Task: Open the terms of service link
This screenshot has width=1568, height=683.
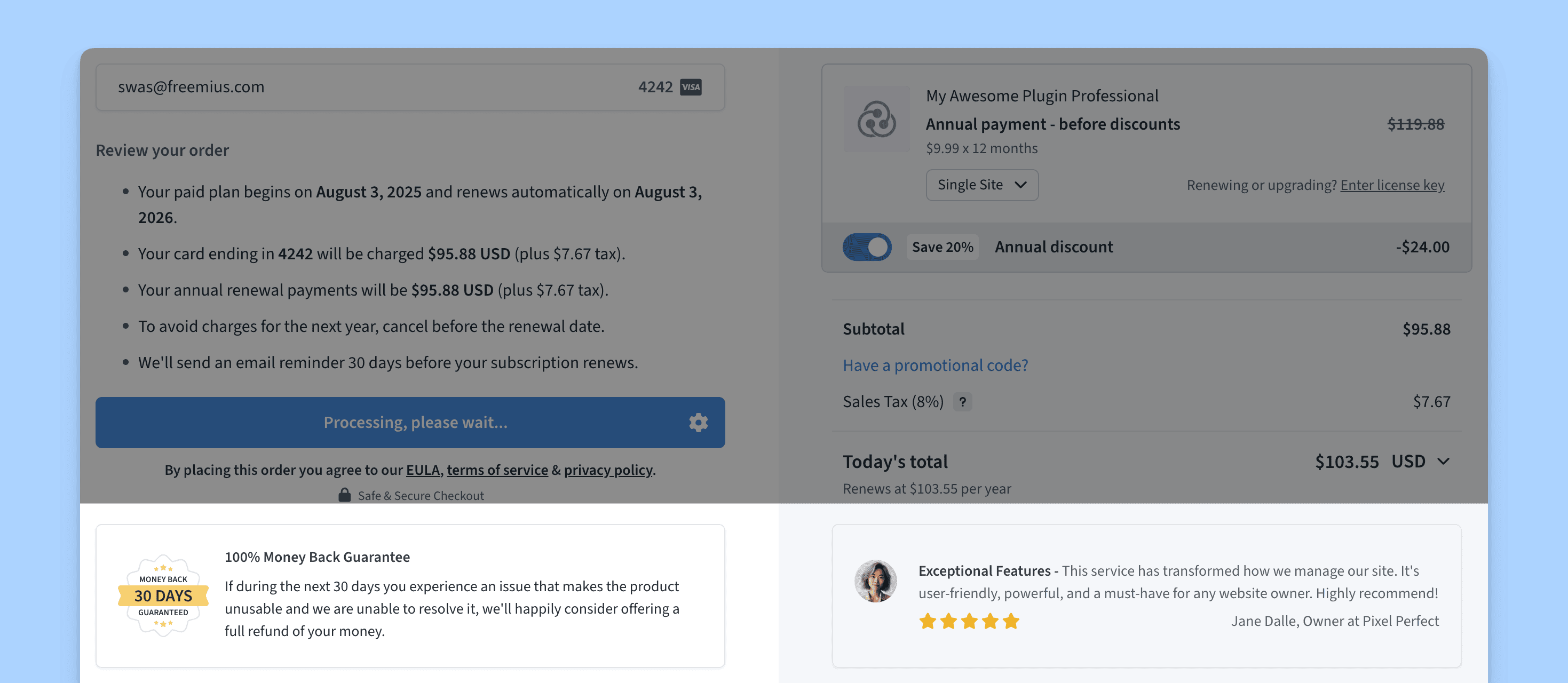Action: [497, 470]
